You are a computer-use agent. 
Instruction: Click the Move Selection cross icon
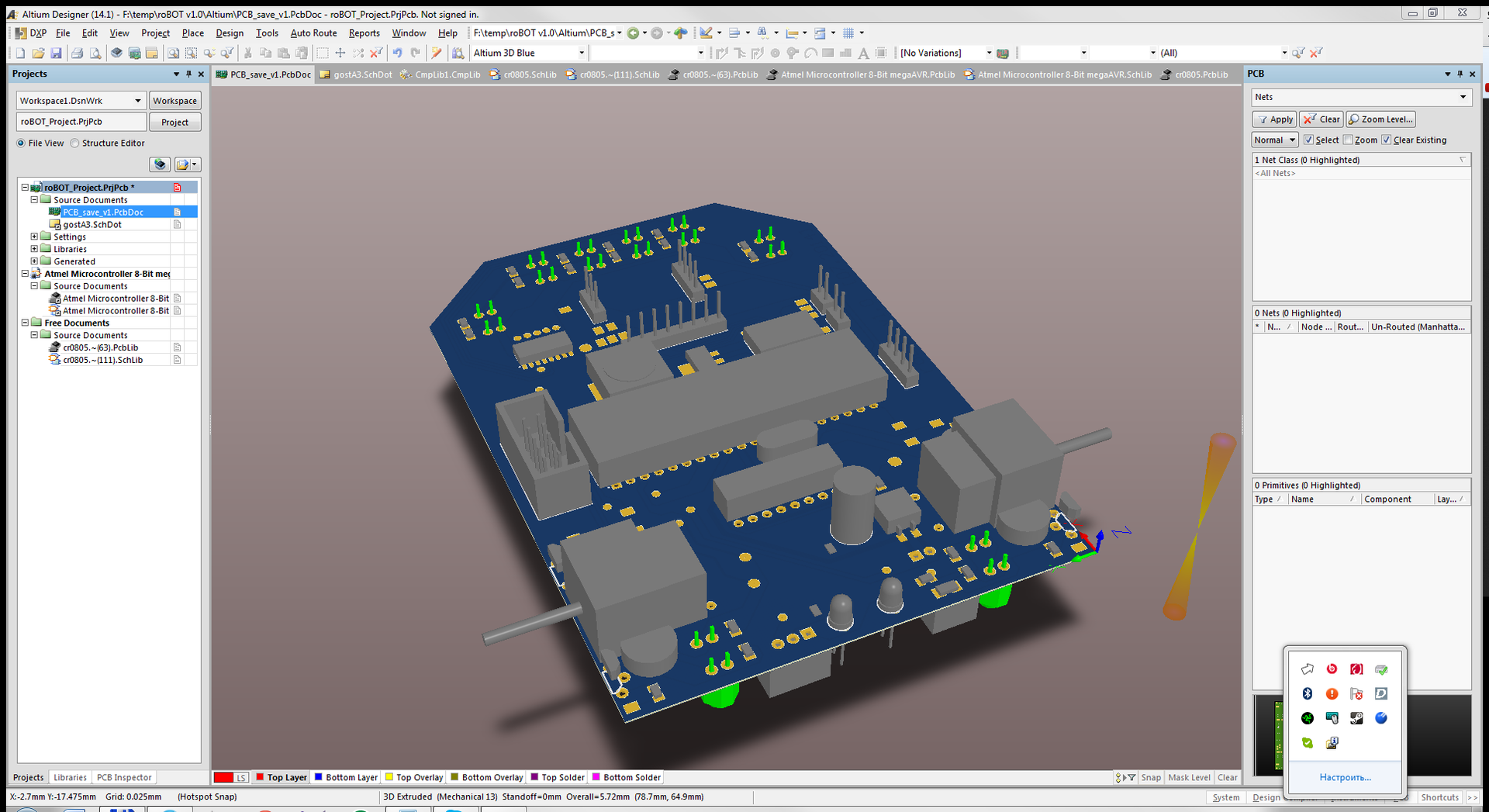[340, 53]
